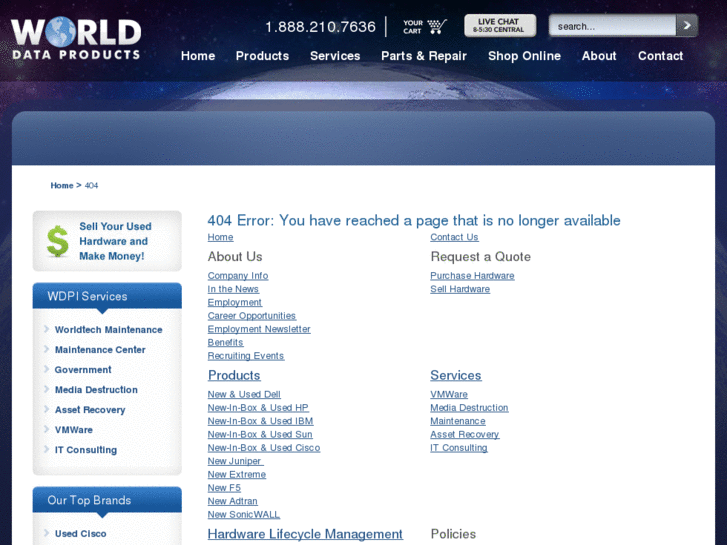The height and width of the screenshot is (545, 727).
Task: Click the arrow beside sidebar IT Consulting
Action: click(x=46, y=449)
